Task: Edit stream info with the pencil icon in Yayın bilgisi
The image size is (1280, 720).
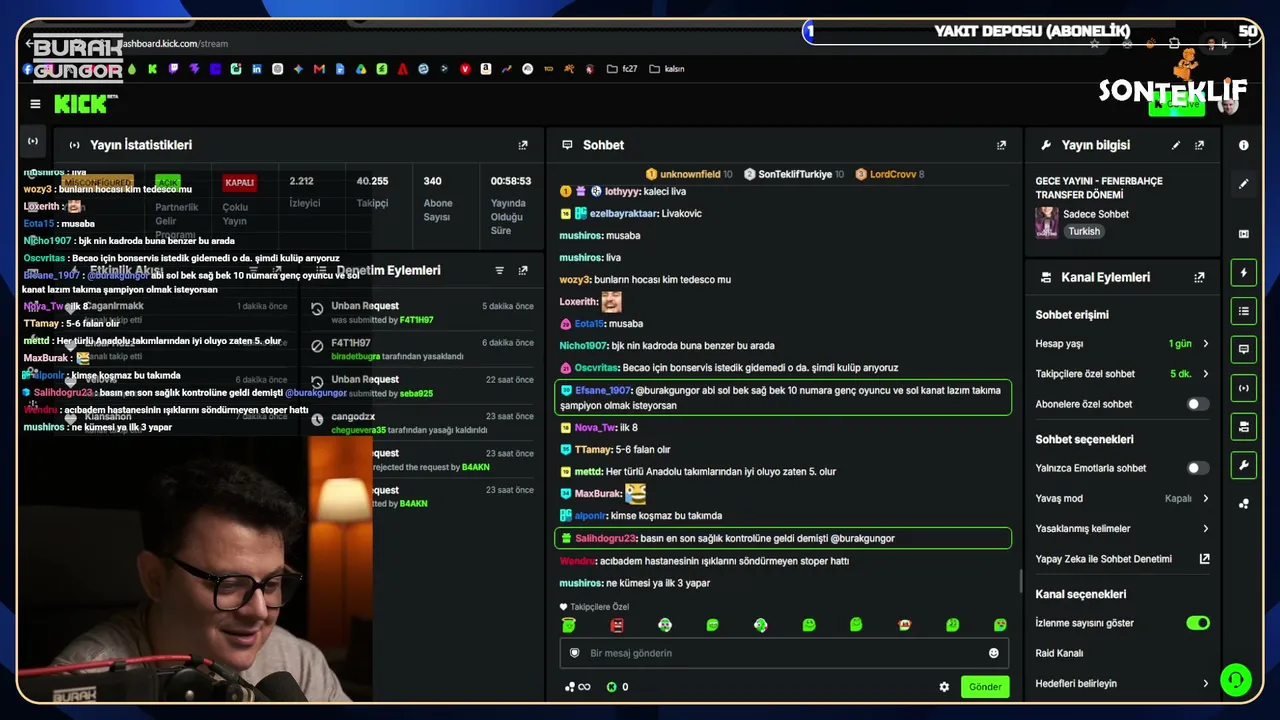Action: pos(1176,145)
